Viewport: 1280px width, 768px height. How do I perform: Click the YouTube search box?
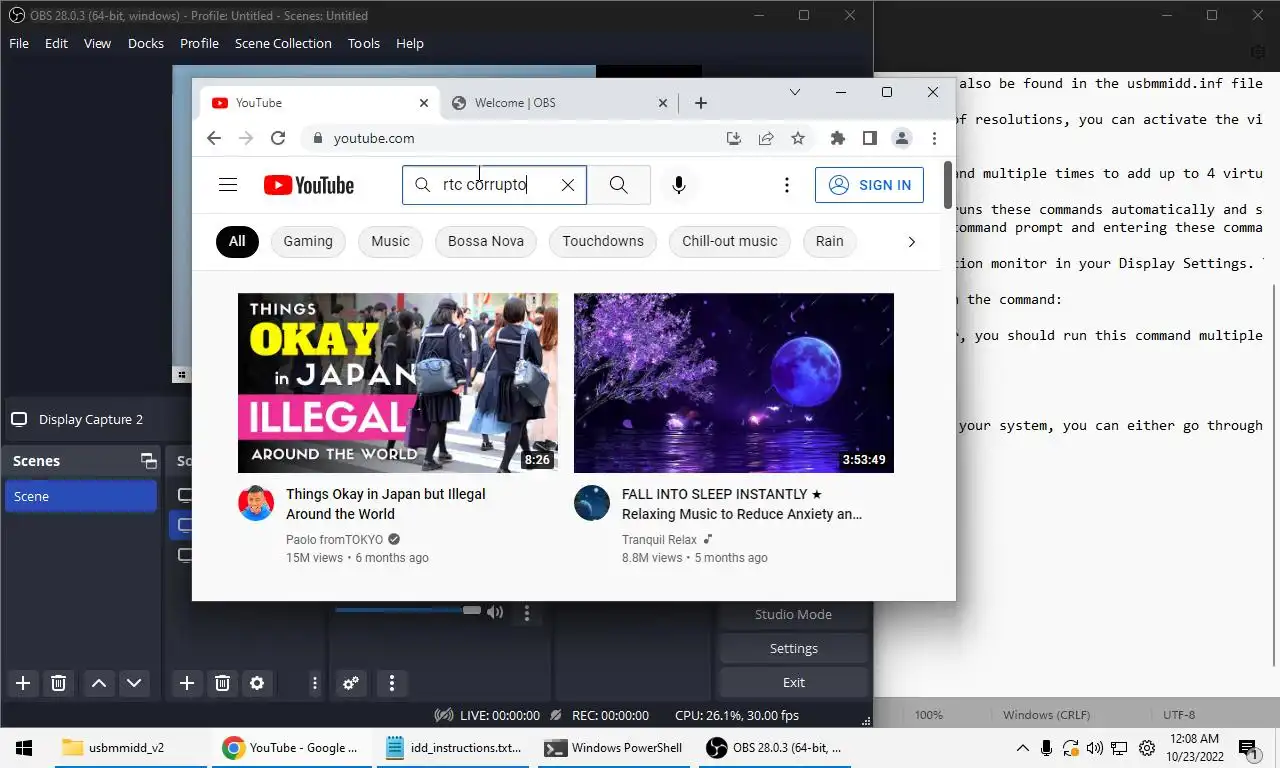494,185
